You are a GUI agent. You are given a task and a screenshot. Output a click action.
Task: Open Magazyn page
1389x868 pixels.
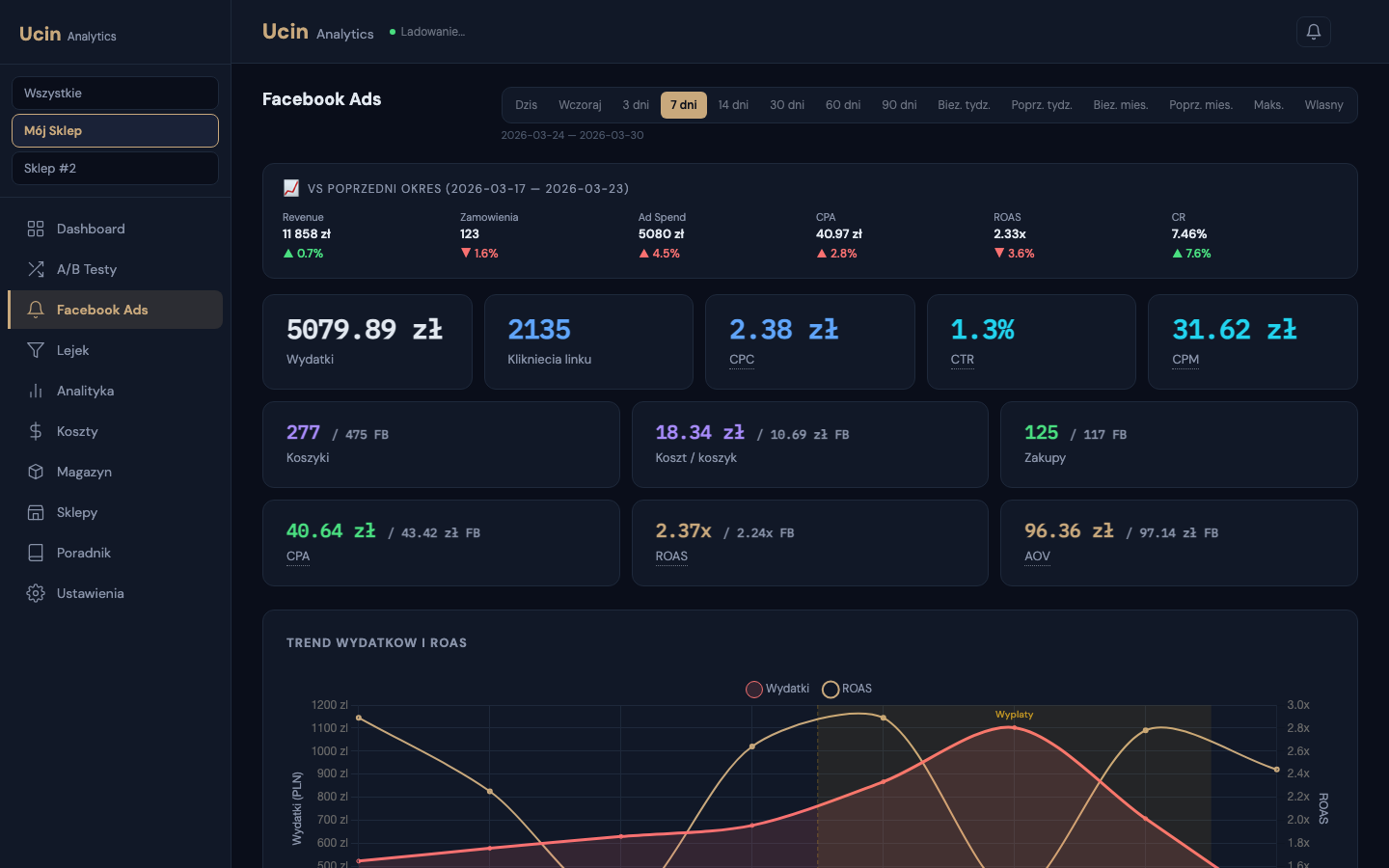pos(115,472)
